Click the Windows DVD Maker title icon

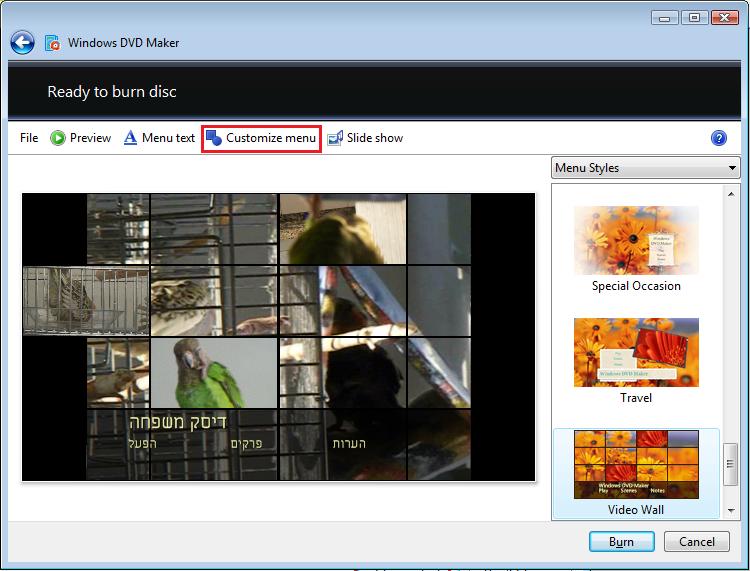[x=52, y=43]
